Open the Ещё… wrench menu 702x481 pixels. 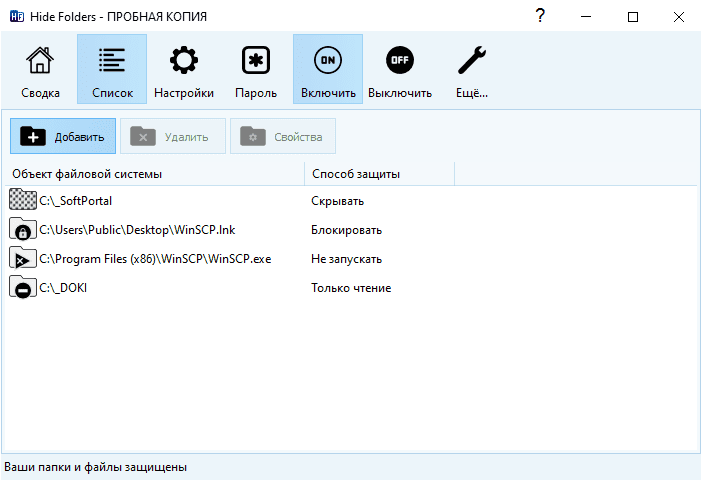pyautogui.click(x=472, y=69)
